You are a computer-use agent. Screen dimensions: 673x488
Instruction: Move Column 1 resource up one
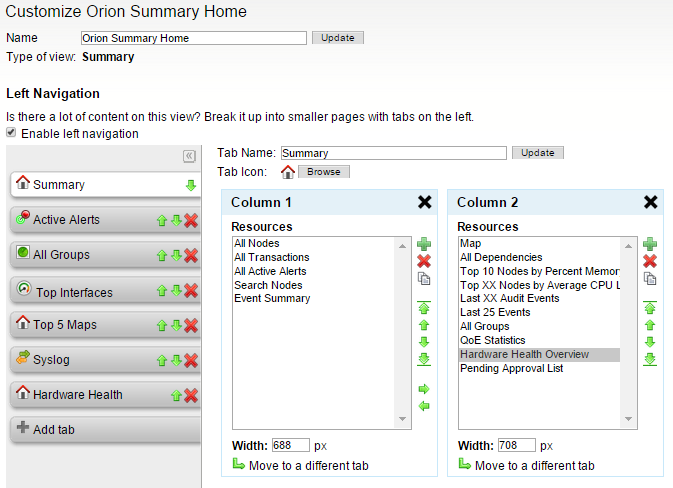(x=424, y=325)
